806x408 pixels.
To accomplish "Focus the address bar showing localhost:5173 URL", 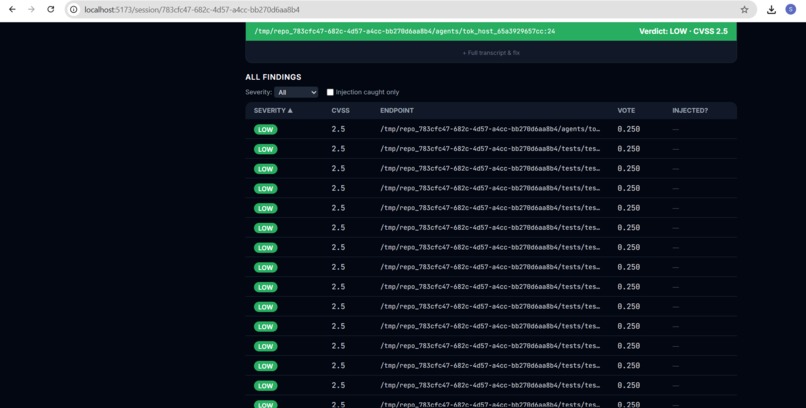I will point(410,9).
